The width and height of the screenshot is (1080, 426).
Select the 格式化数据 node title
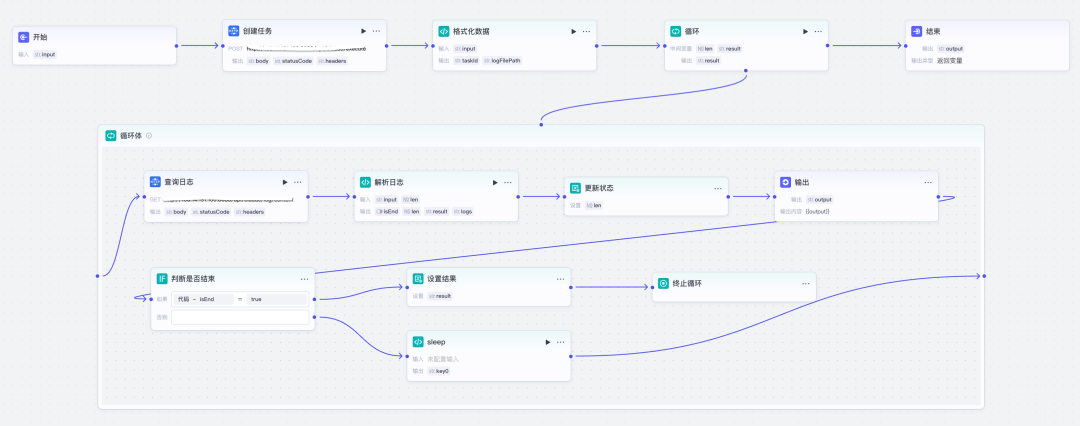point(471,31)
